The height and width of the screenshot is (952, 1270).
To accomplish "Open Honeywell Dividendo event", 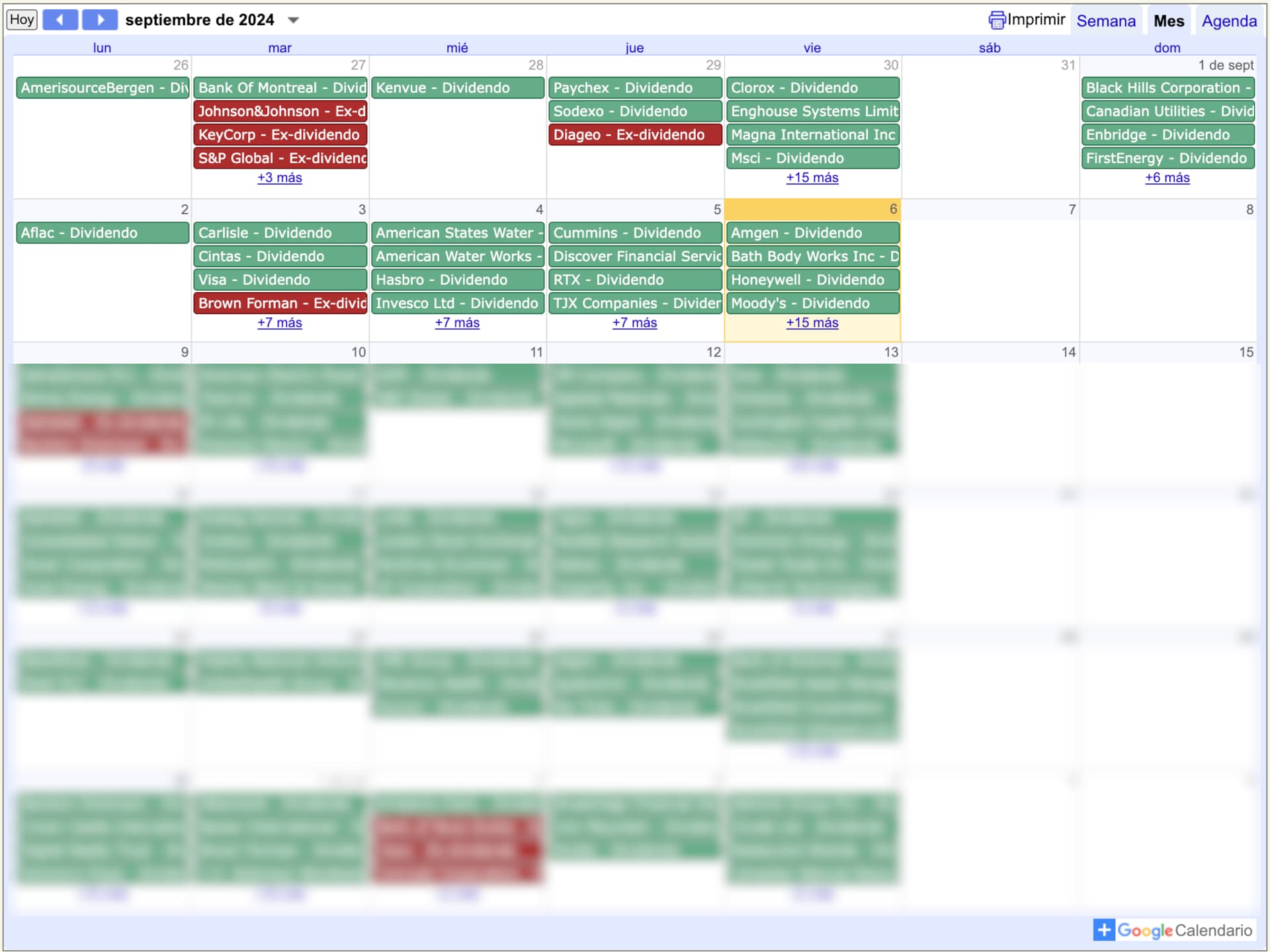I will point(813,280).
